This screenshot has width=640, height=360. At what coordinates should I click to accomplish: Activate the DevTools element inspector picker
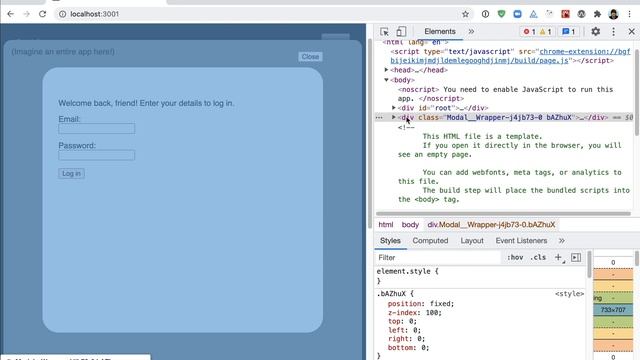(x=384, y=31)
